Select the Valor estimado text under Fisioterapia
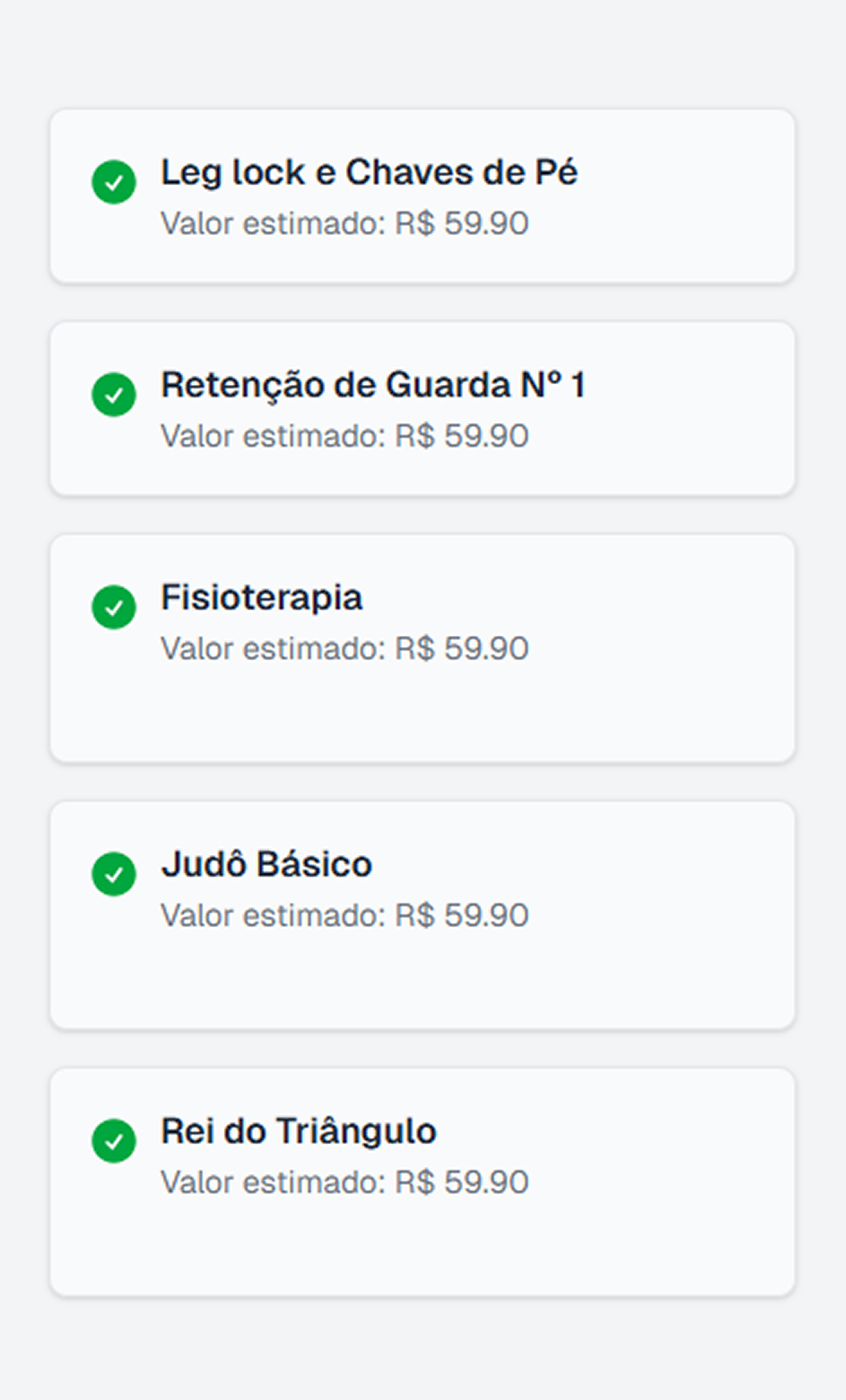This screenshot has height=1400, width=846. [345, 648]
